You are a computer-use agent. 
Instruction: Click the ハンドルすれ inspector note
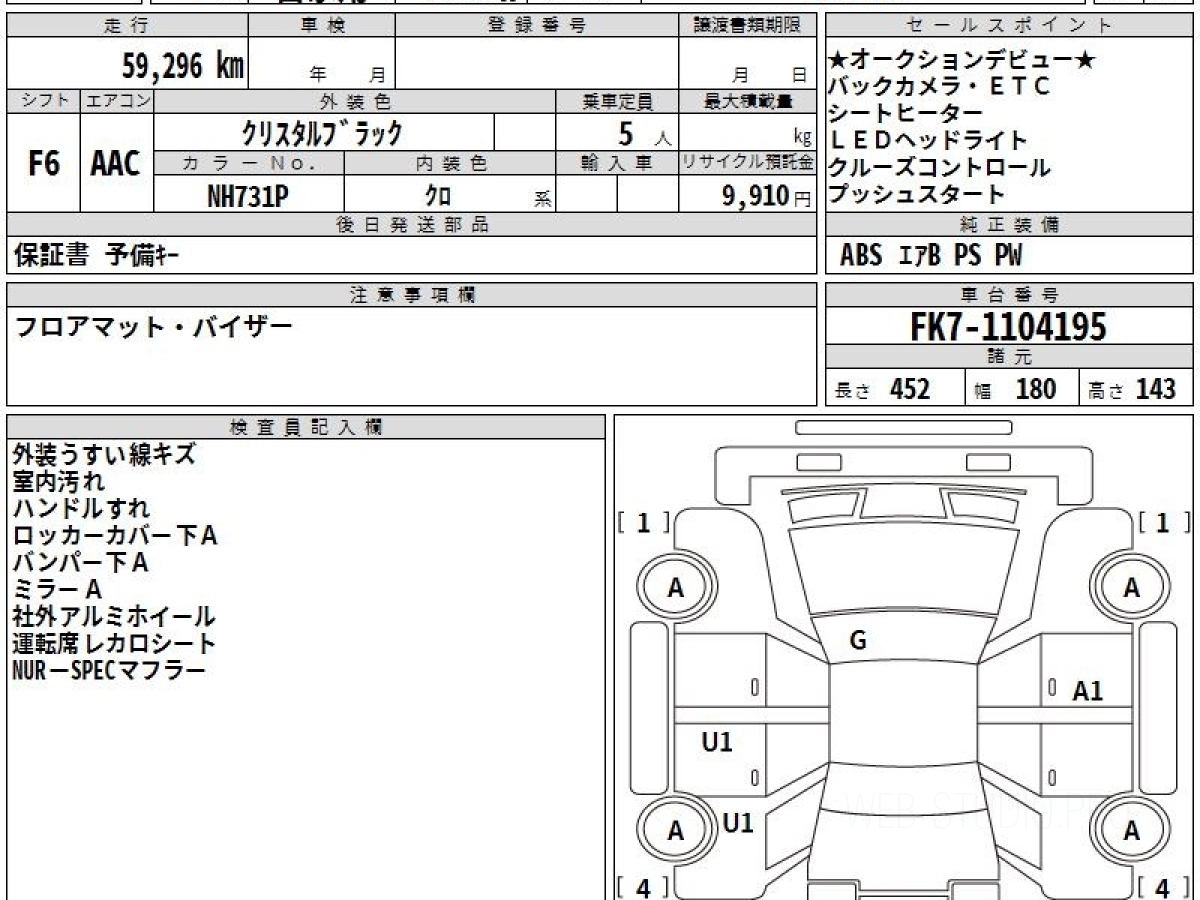81,509
